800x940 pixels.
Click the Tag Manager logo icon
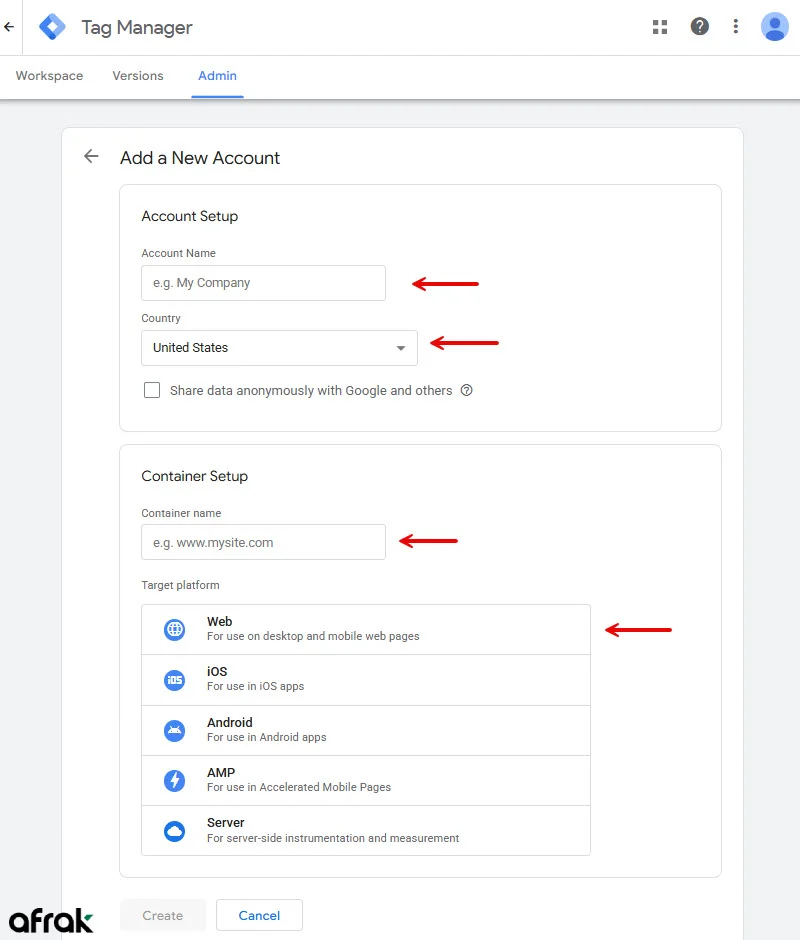click(52, 27)
